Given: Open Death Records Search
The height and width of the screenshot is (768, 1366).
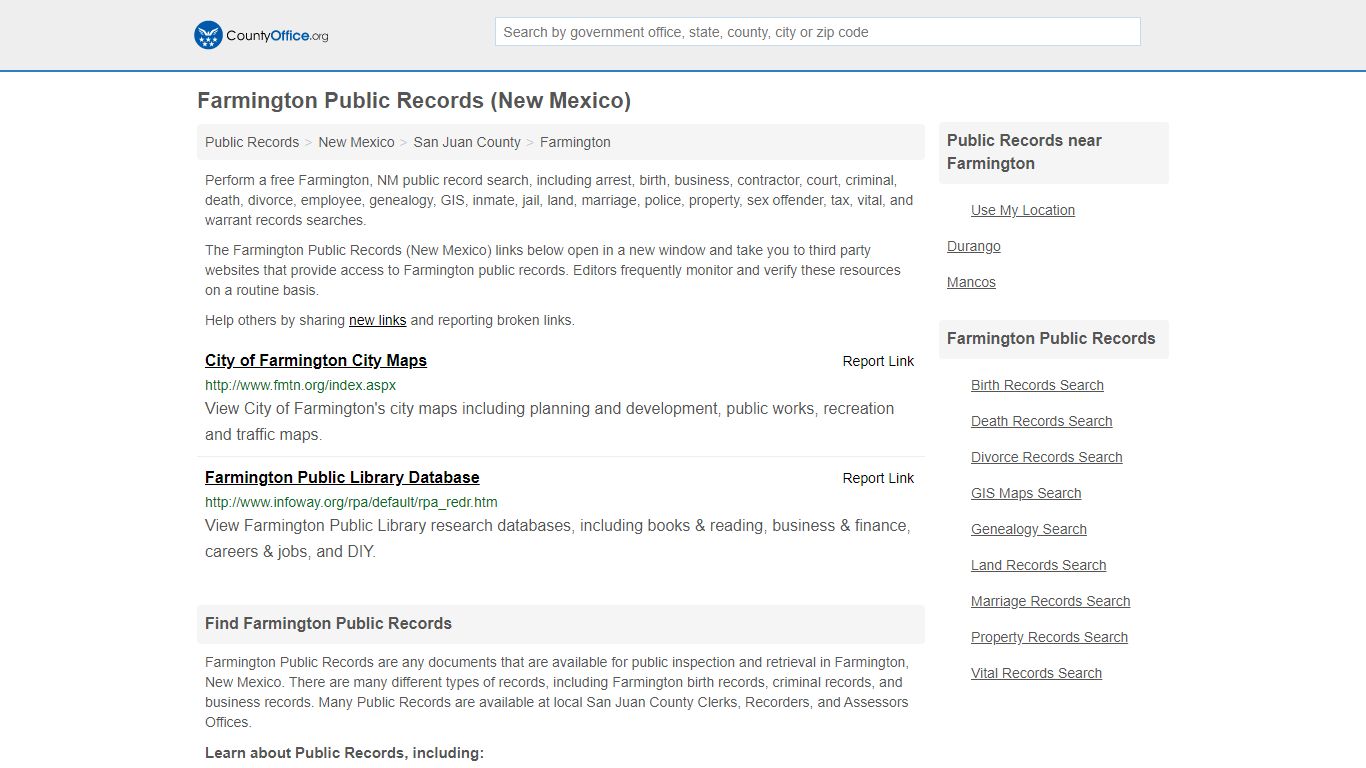Looking at the screenshot, I should click(1041, 421).
